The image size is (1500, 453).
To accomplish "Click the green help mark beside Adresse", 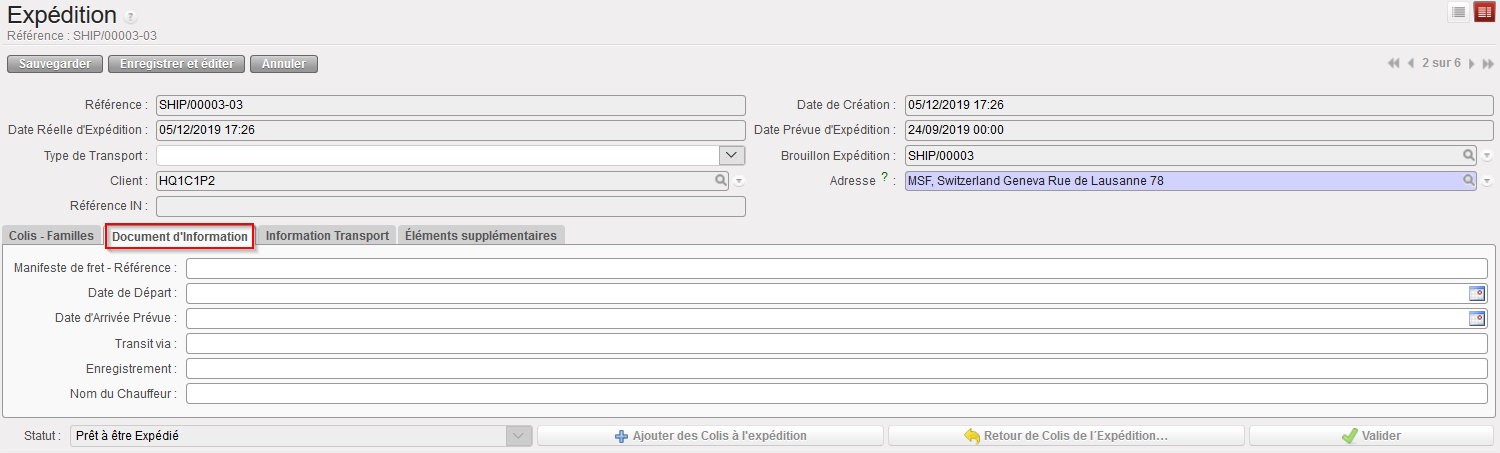I will point(884,179).
